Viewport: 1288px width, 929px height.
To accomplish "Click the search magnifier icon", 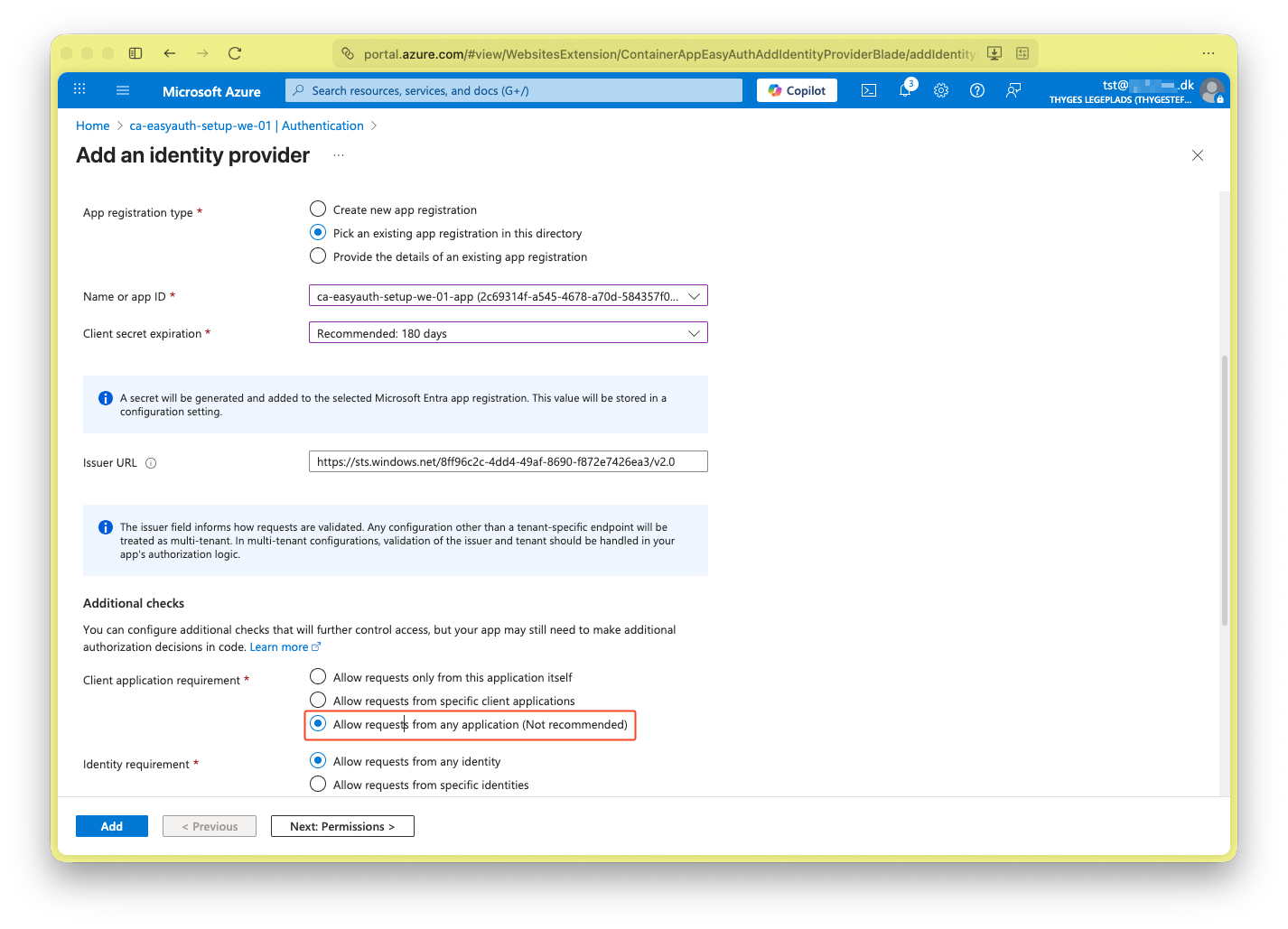I will pos(298,90).
